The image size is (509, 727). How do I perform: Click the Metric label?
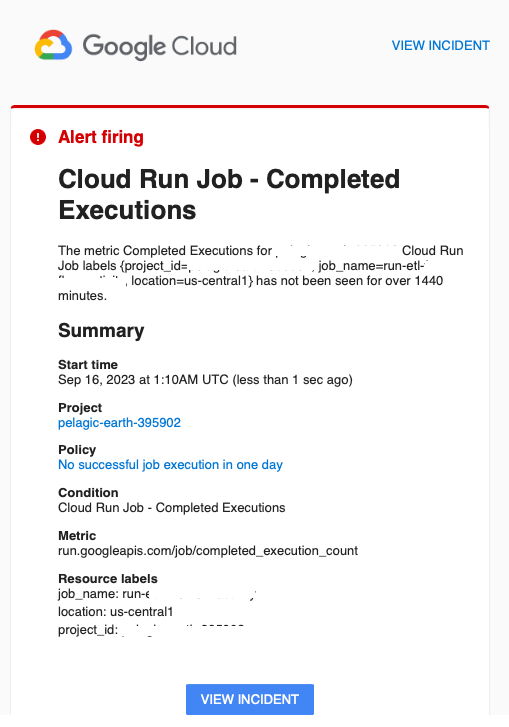[x=77, y=536]
